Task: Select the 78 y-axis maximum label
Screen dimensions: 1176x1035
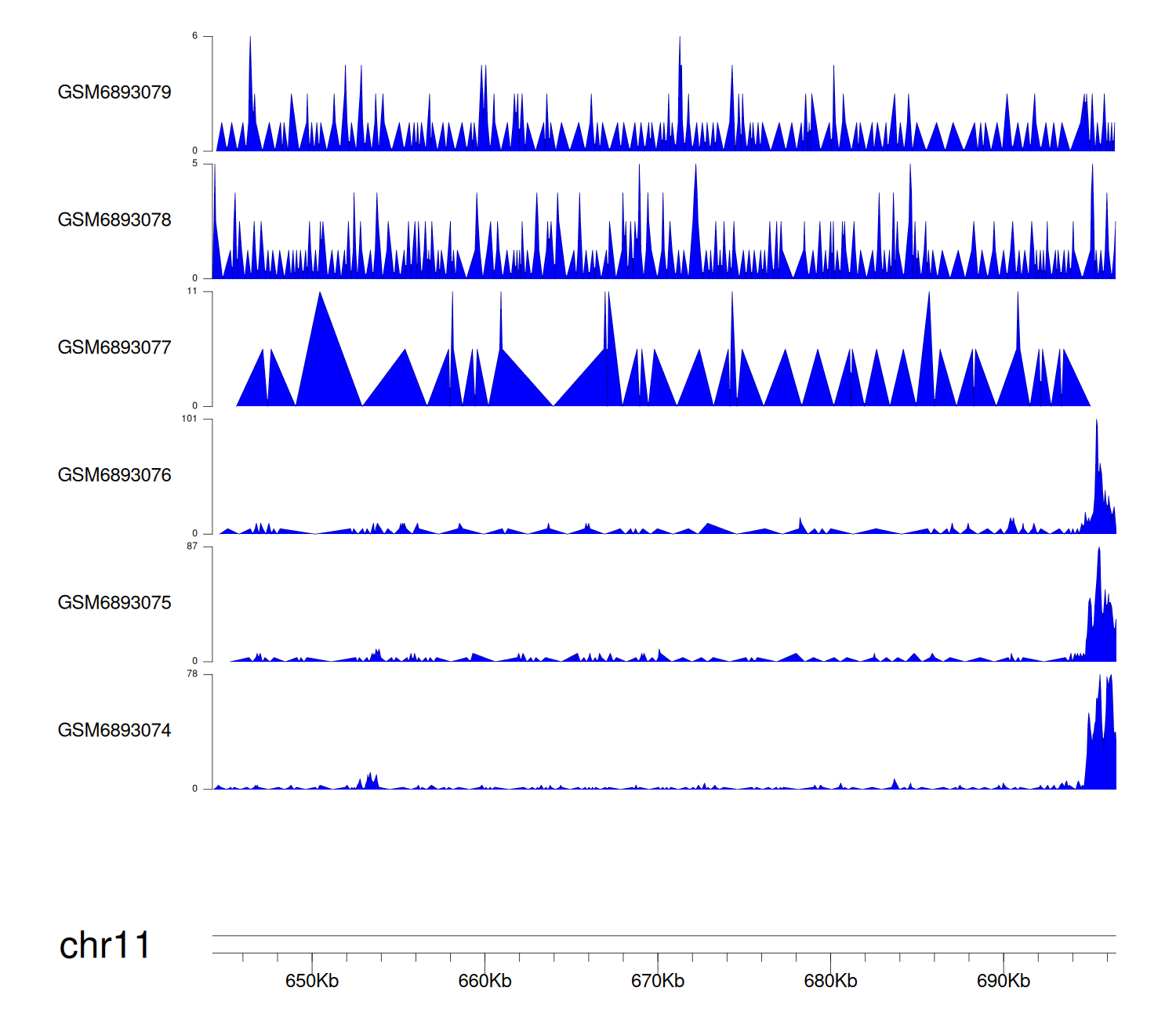Action: pos(192,674)
